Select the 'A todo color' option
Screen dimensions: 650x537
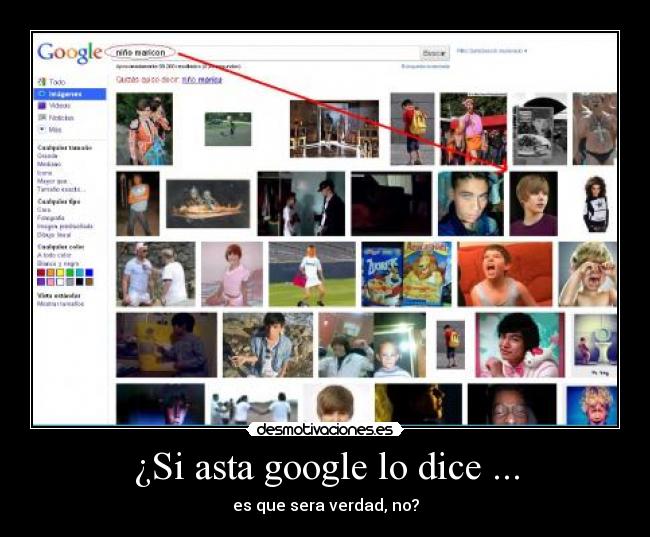click(x=54, y=255)
